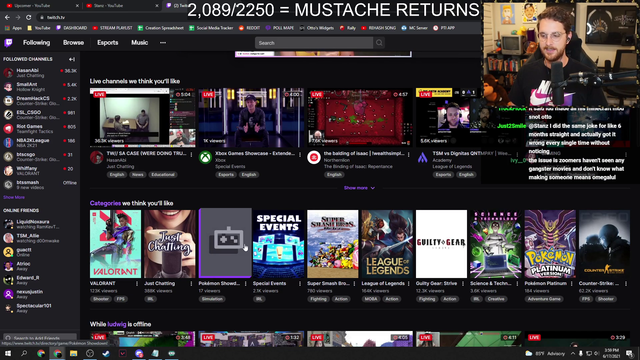Screen dimensions: 640x360
Task: Click HasanAbi's avatar under the first stream
Action: point(96,157)
